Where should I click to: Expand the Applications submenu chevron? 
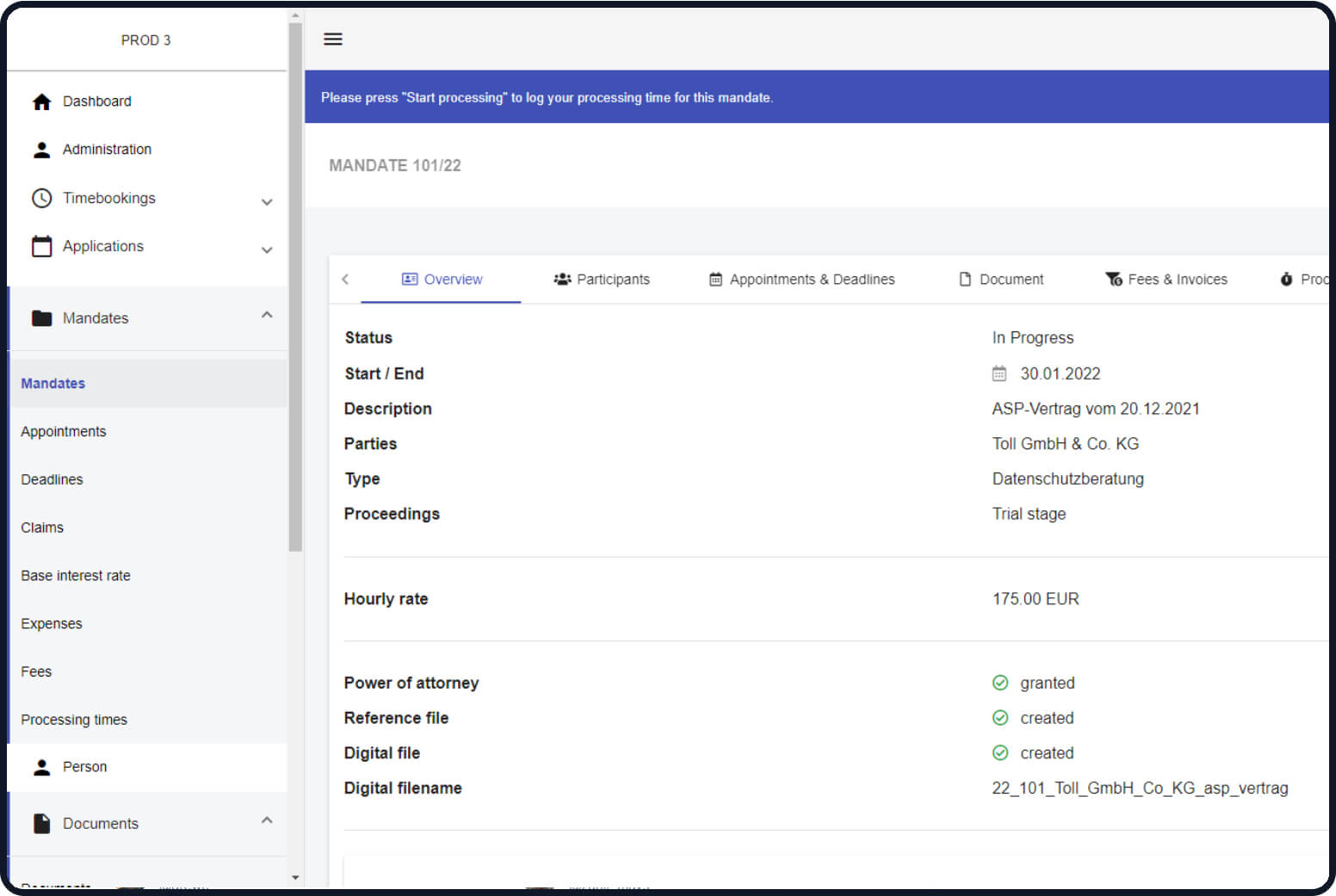pos(267,250)
